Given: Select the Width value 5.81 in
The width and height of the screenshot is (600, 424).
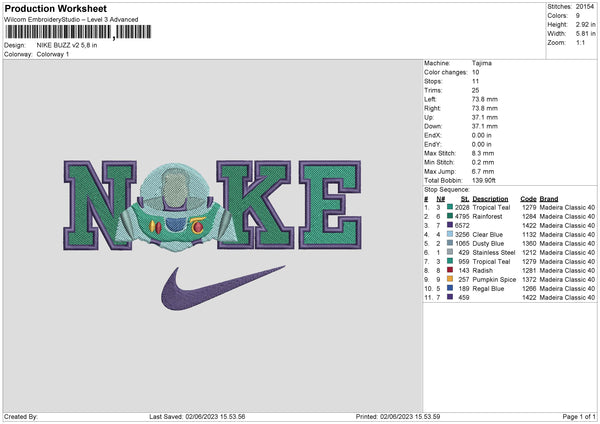Looking at the screenshot, I should pos(585,34).
